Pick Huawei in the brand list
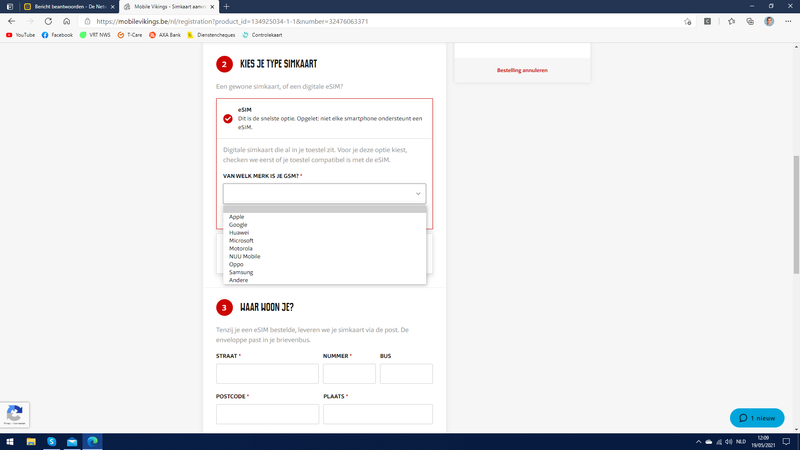The image size is (800, 450). point(238,233)
